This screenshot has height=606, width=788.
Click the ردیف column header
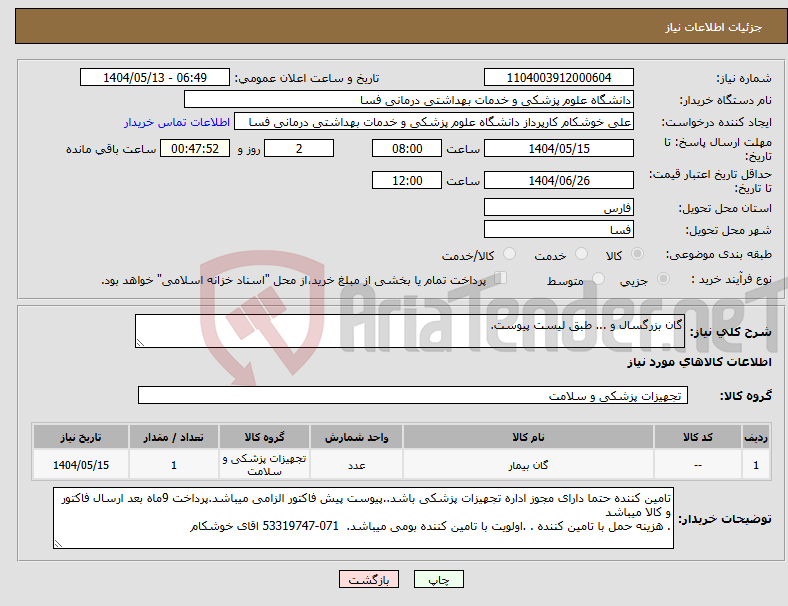755,437
